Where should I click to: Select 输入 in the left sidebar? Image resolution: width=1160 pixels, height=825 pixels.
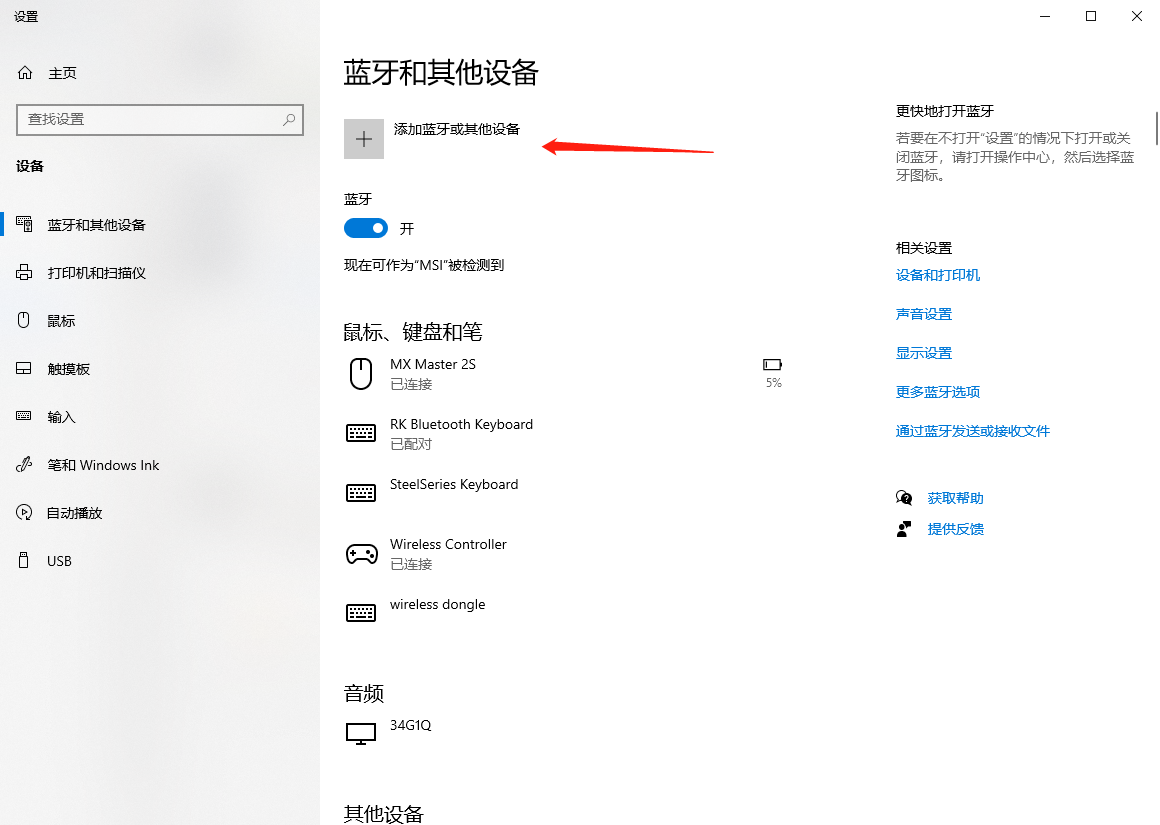63,416
